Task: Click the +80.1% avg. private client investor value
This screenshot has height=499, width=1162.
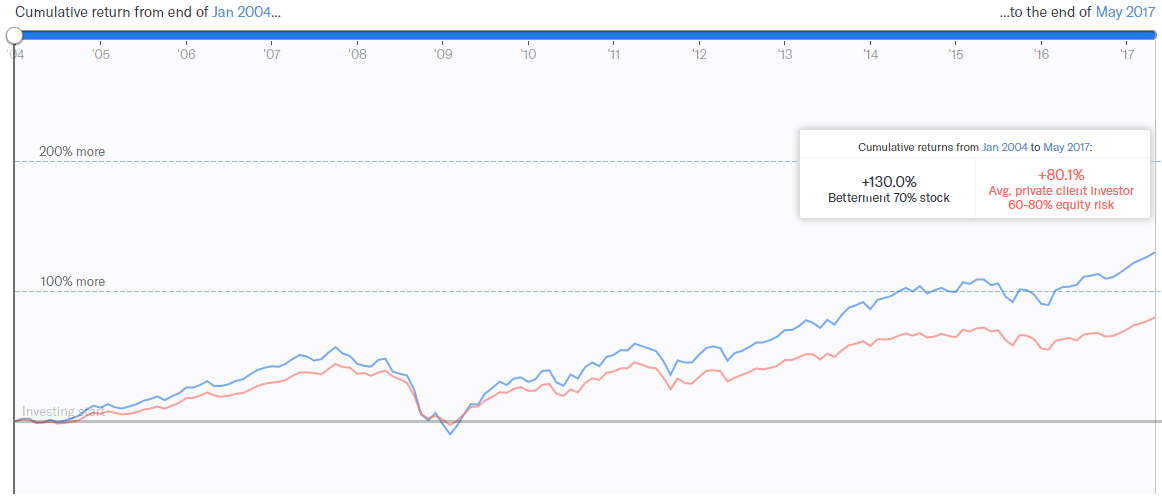Action: [1060, 191]
